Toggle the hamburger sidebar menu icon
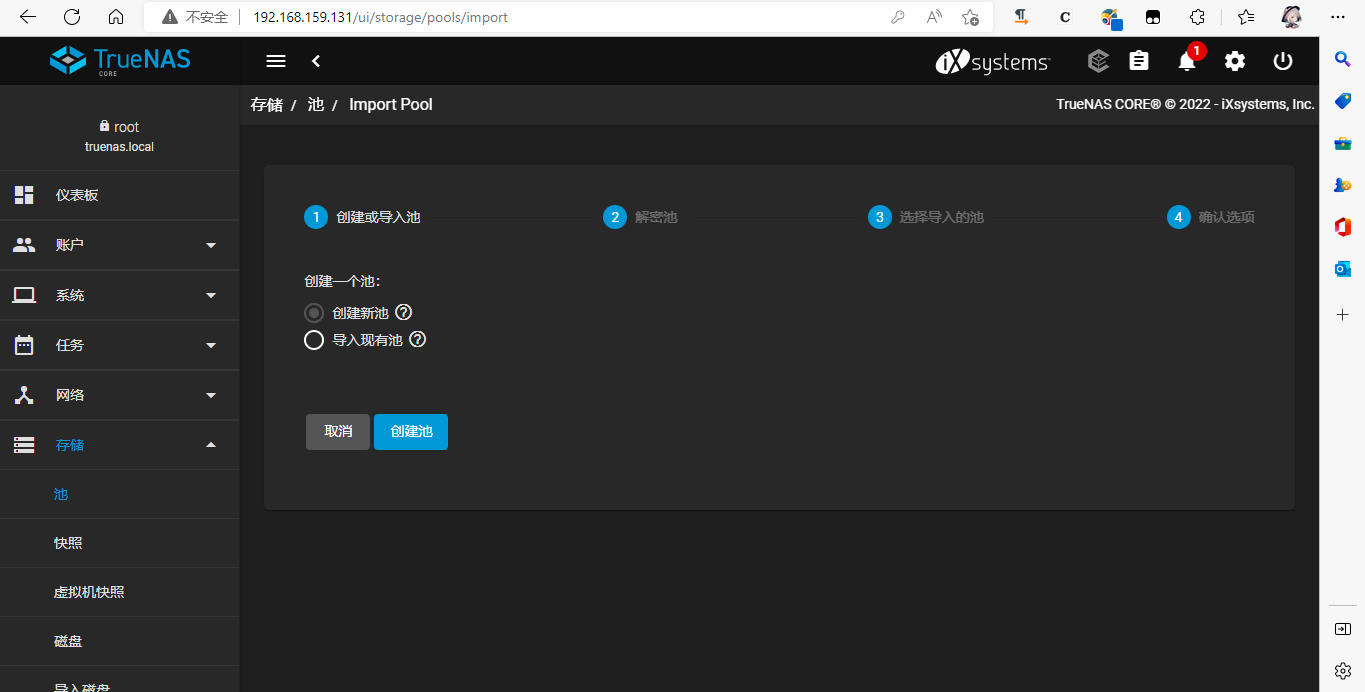The height and width of the screenshot is (692, 1365). (276, 61)
